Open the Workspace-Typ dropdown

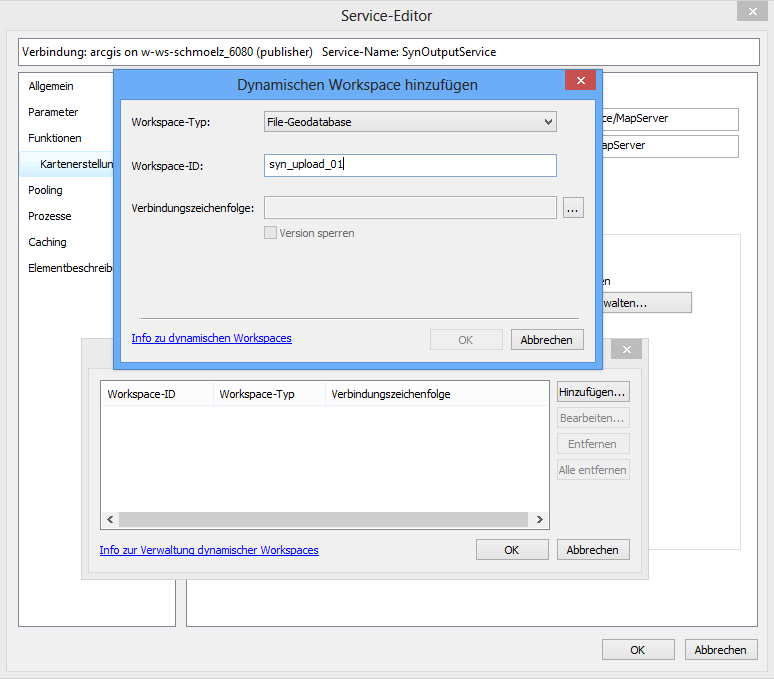[409, 122]
